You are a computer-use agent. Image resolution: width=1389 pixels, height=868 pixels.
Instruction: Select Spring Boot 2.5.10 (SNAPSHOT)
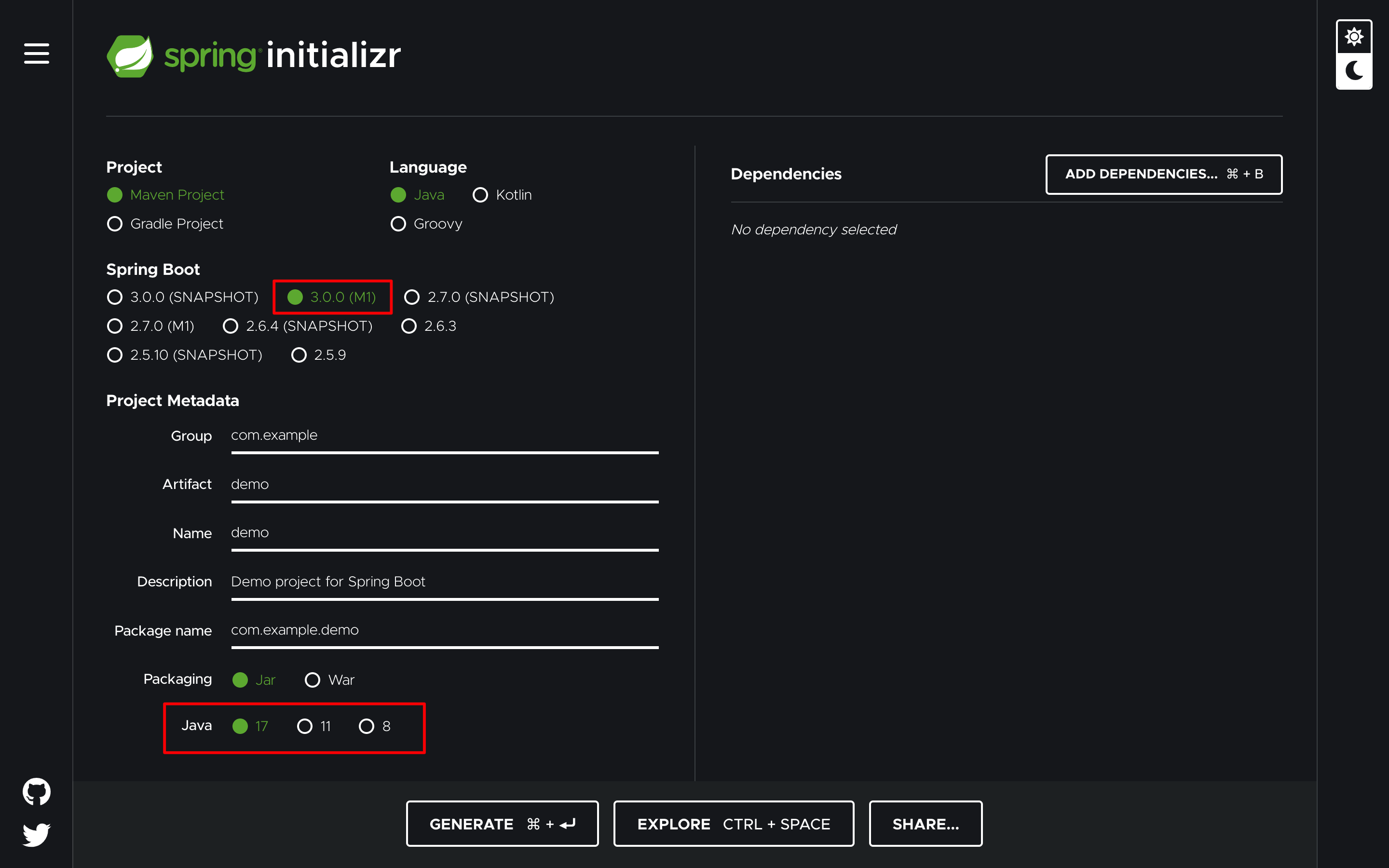[185, 355]
